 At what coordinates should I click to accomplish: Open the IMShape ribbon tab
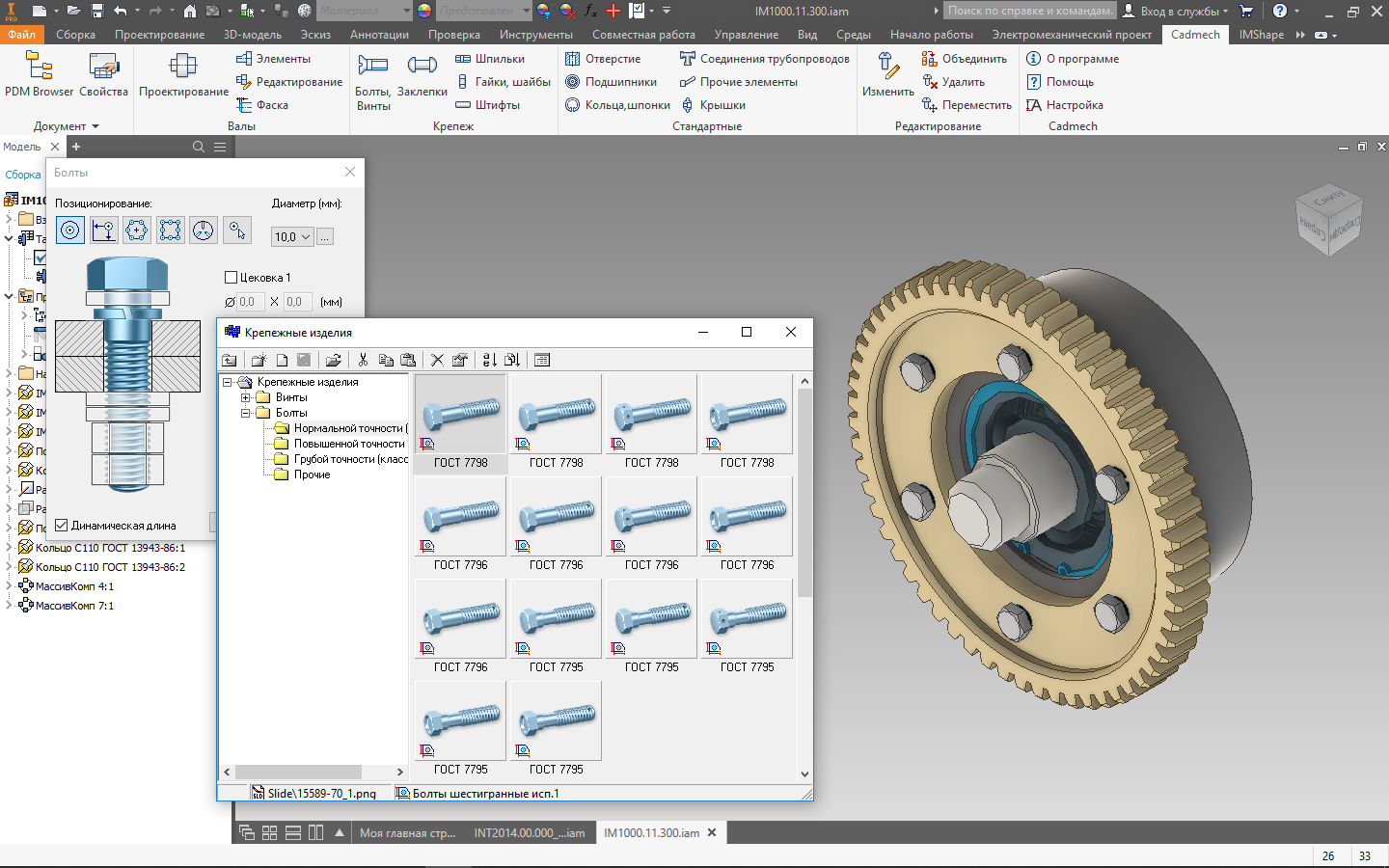(1261, 35)
